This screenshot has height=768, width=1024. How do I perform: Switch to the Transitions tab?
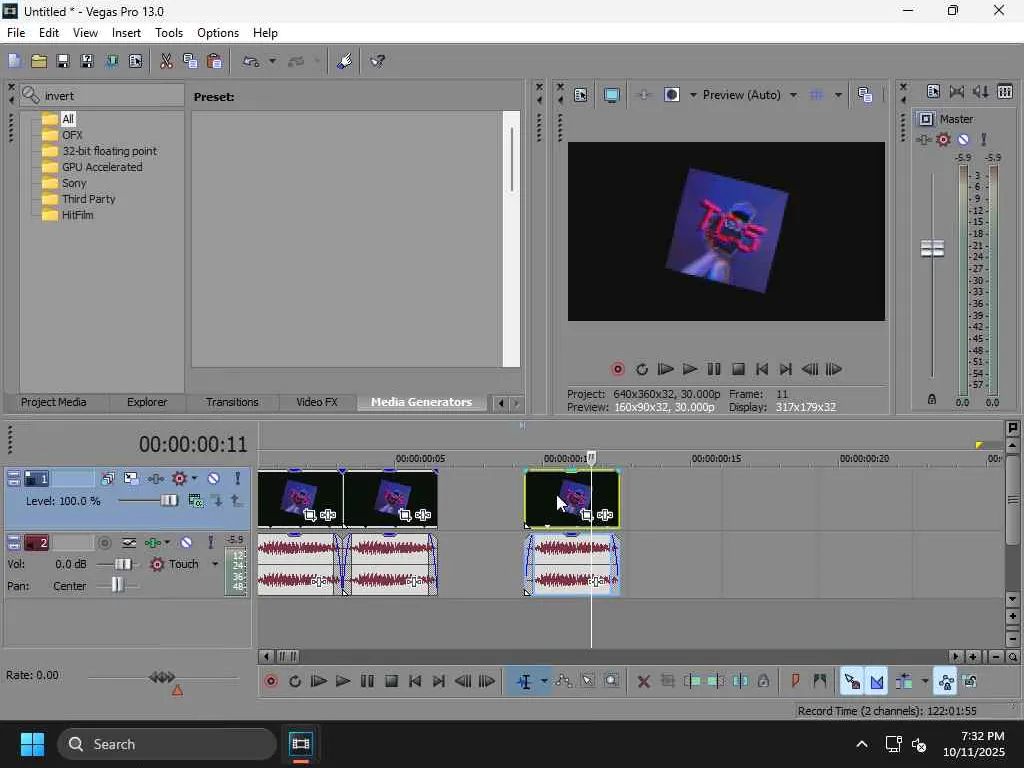click(x=232, y=402)
